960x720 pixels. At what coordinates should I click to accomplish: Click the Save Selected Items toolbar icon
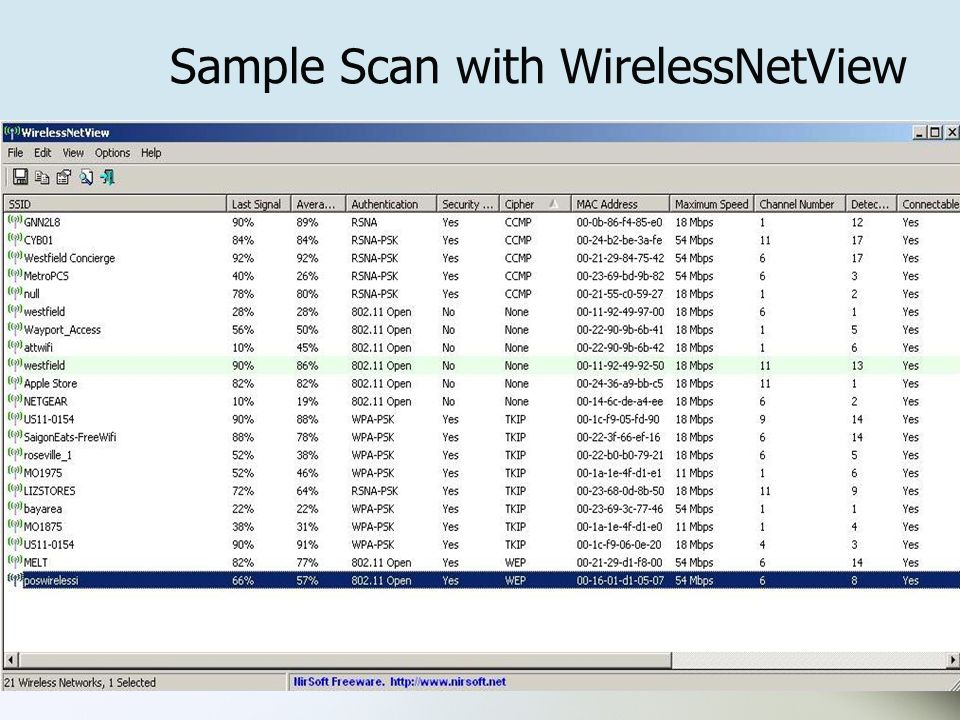[x=20, y=177]
